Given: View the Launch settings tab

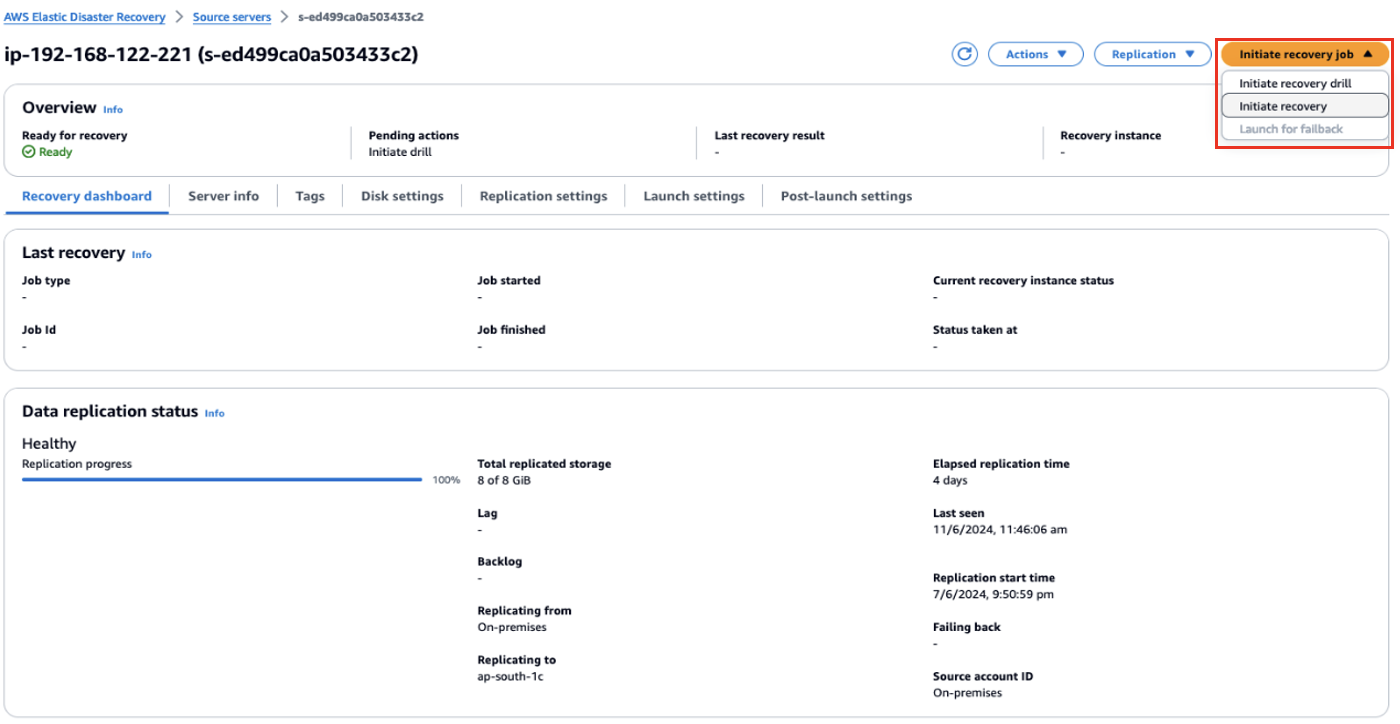Looking at the screenshot, I should pos(694,196).
